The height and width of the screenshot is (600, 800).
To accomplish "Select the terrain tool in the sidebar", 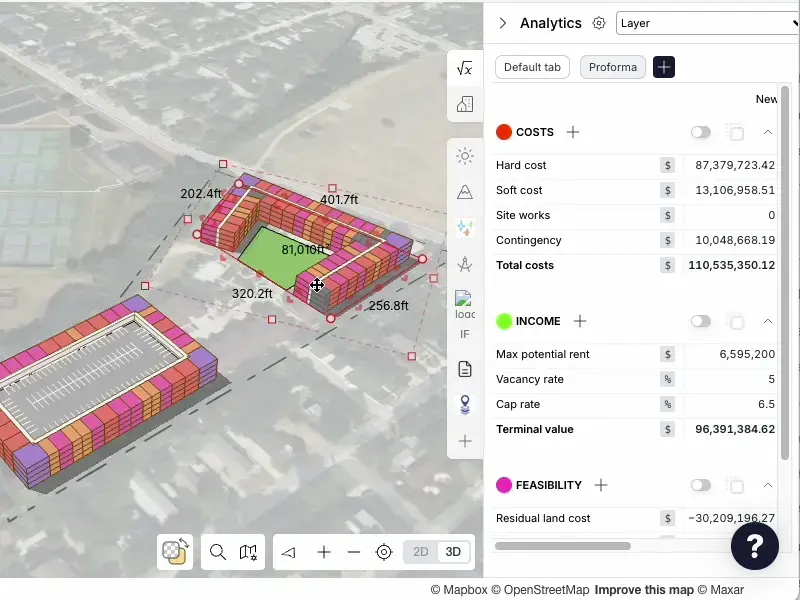I will tap(463, 191).
